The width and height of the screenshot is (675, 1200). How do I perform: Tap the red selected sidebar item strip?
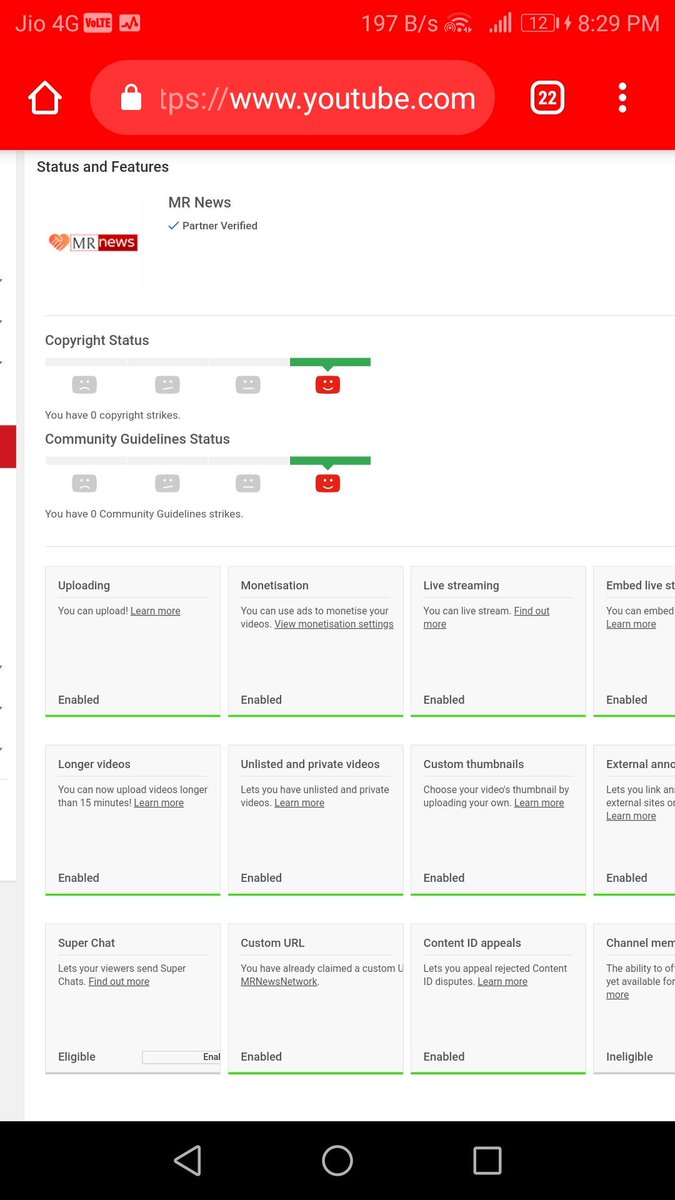[x=8, y=447]
